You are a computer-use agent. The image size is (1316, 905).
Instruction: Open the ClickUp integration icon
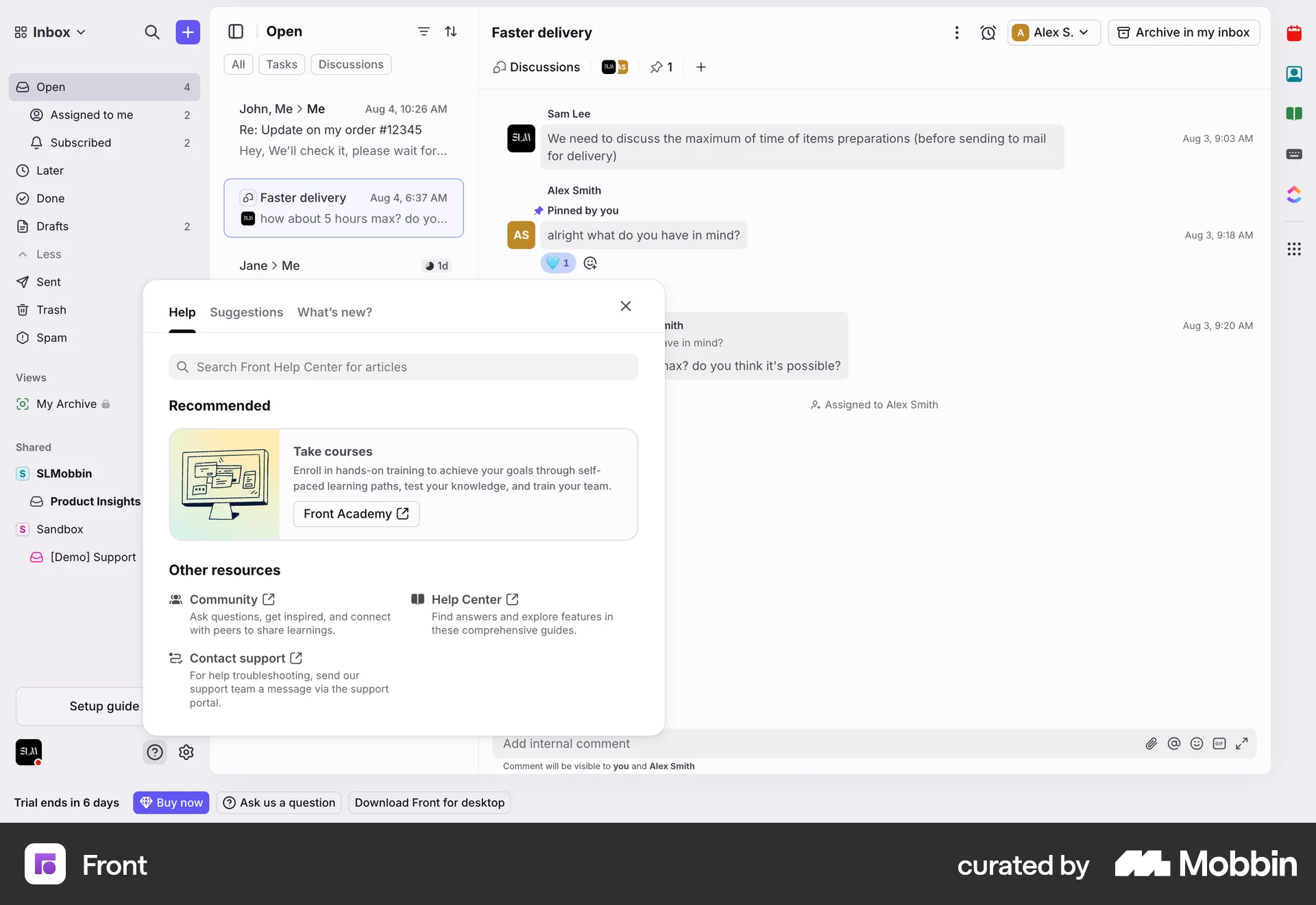tap(1295, 195)
